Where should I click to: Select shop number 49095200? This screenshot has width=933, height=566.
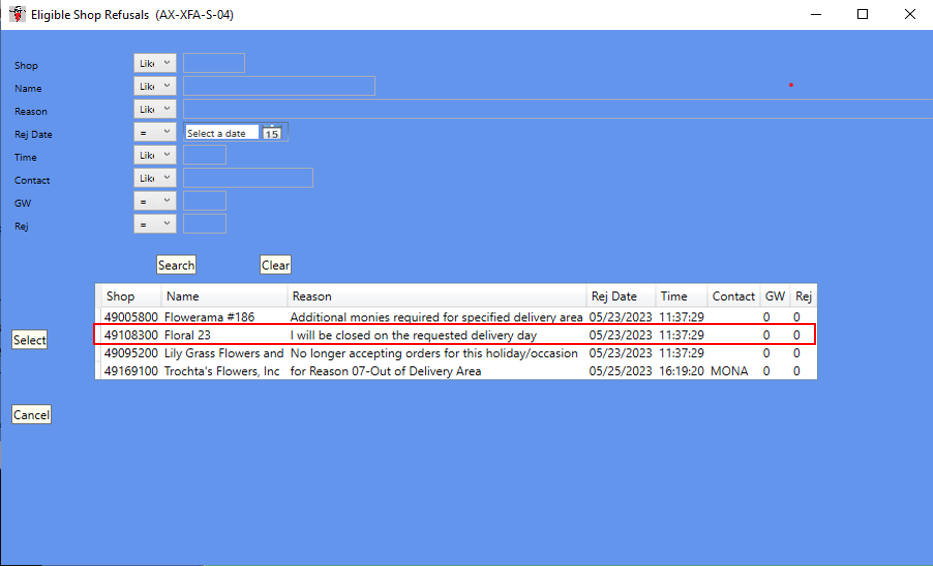coord(131,353)
